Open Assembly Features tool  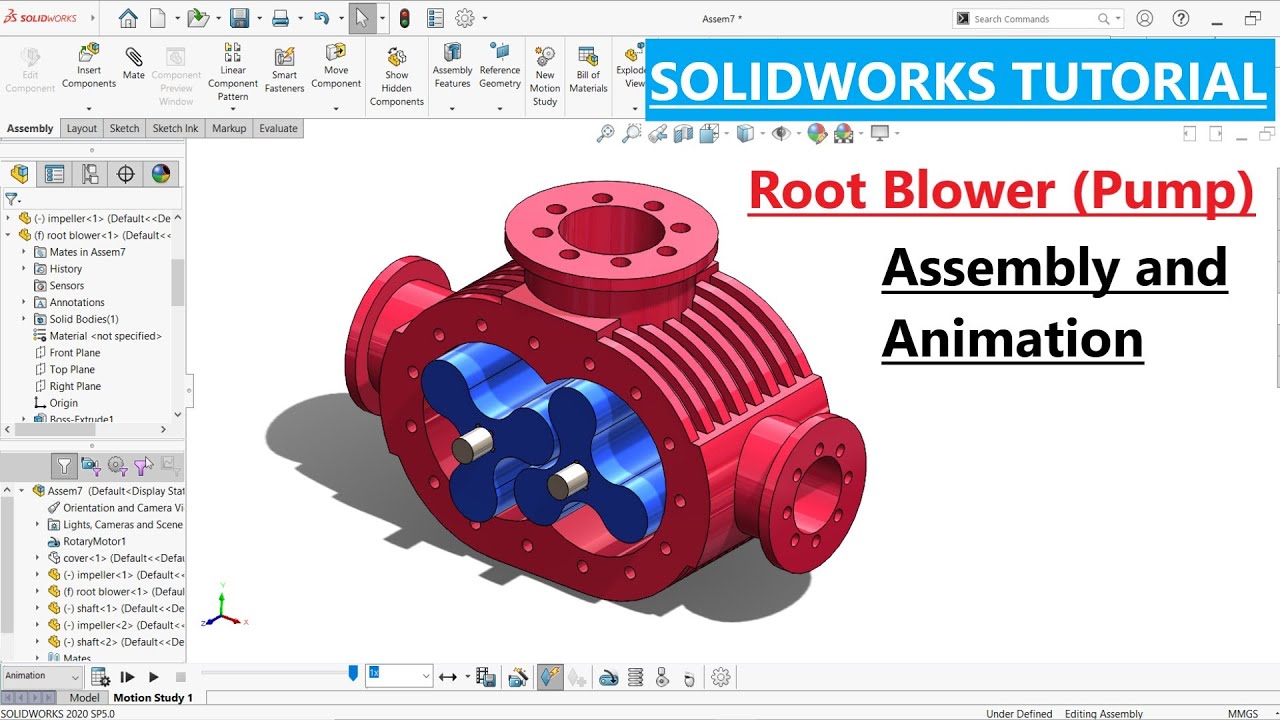(452, 66)
